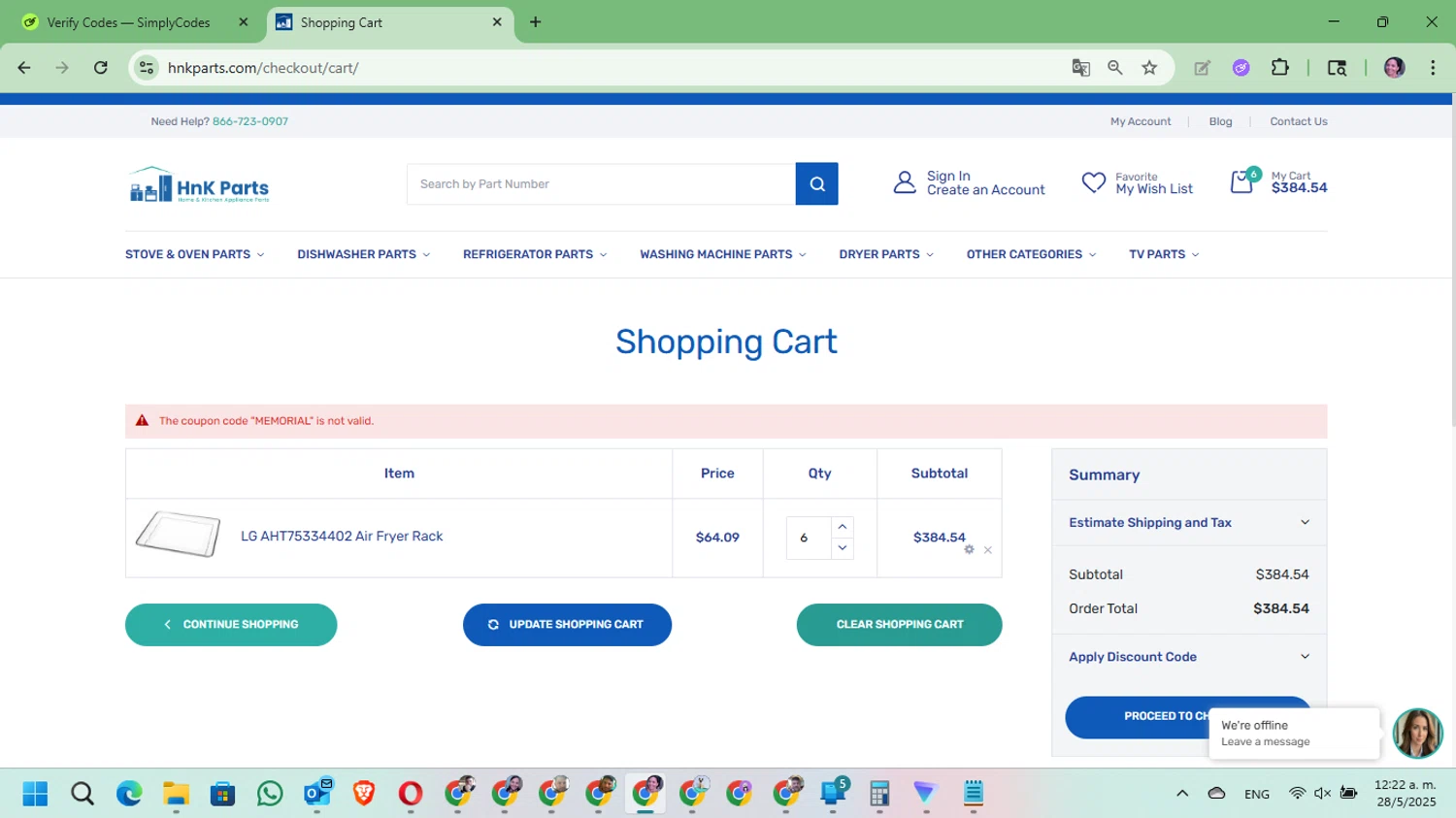Click the heart wish list icon
The width and height of the screenshot is (1456, 818).
[x=1094, y=182]
